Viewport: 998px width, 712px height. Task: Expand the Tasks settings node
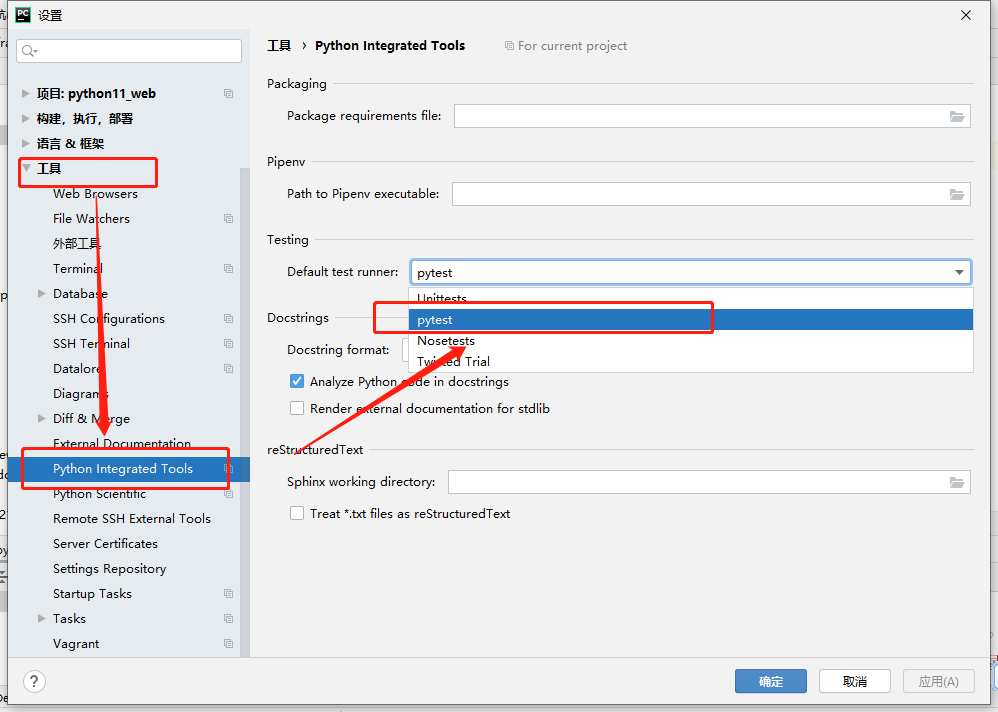click(41, 619)
